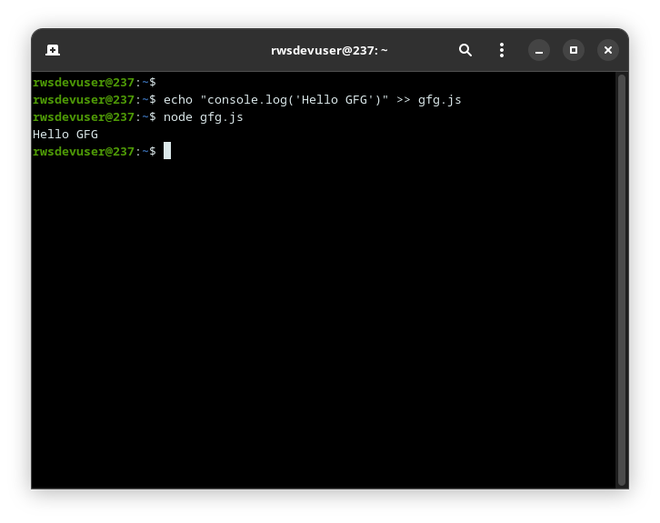Viewport: 660px width, 523px height.
Task: Click the 'node gfg.js' command text
Action: 203,117
